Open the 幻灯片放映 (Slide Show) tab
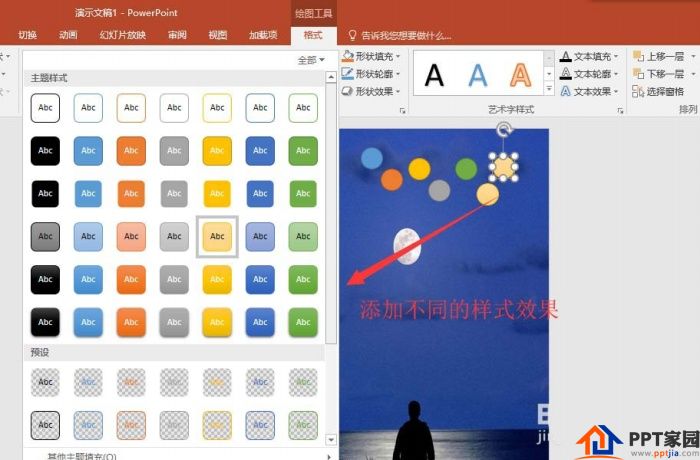This screenshot has width=700, height=460. [123, 35]
